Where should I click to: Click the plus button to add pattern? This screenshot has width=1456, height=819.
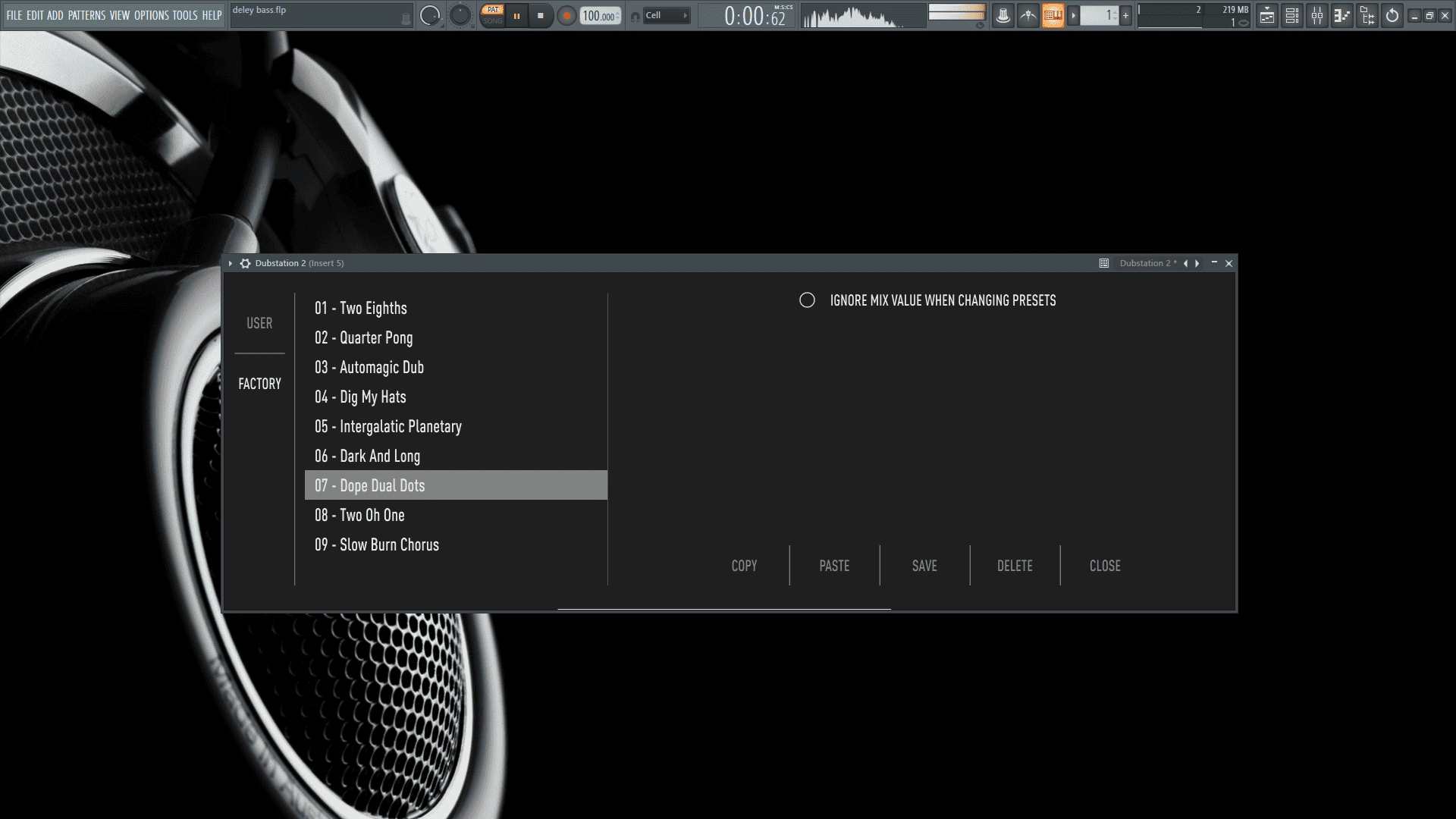[x=1125, y=15]
